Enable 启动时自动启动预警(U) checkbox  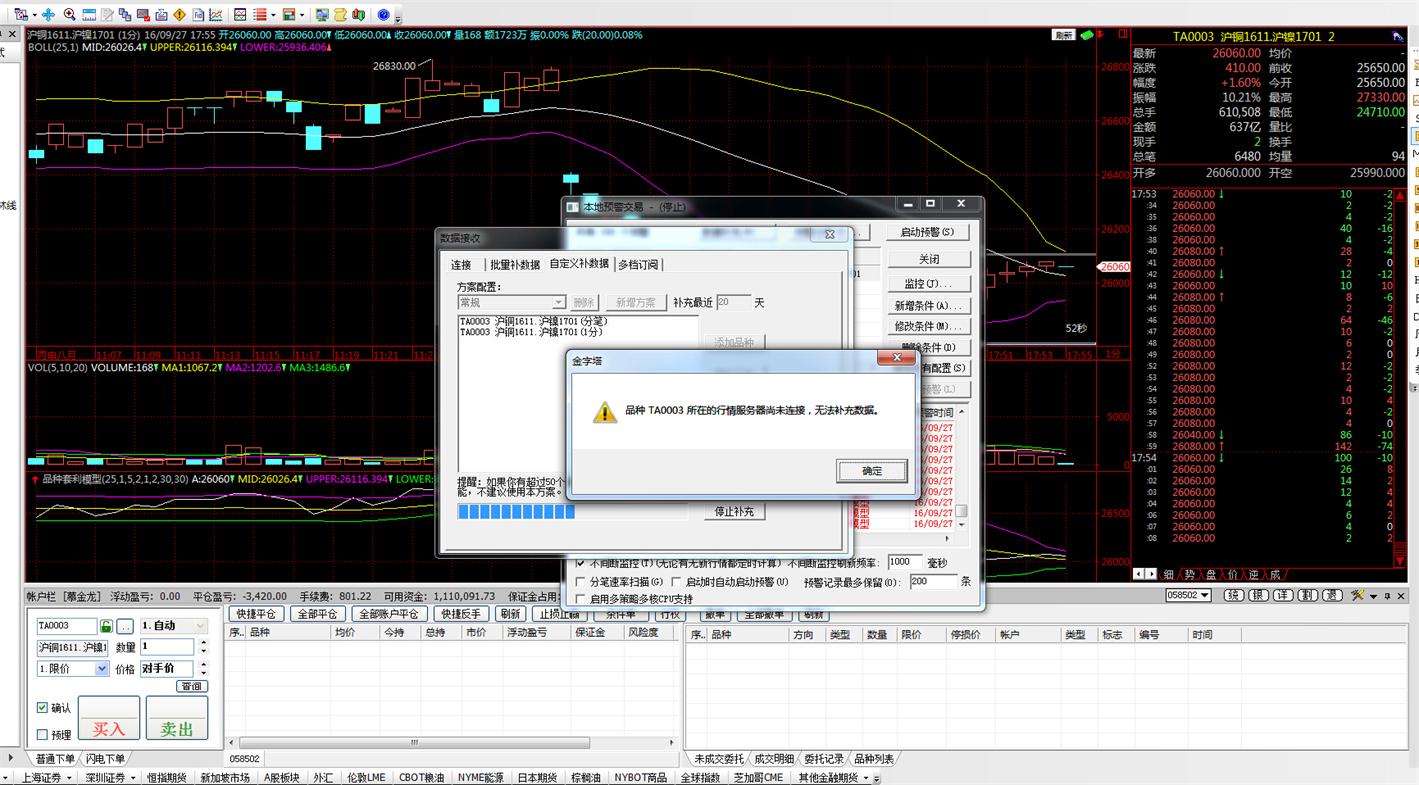click(x=677, y=581)
